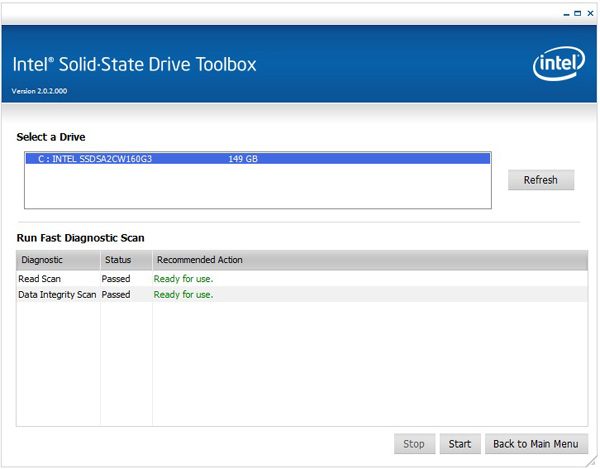Click the Select a Drive heading
Screen dimensions: 600x469
pyautogui.click(x=51, y=137)
